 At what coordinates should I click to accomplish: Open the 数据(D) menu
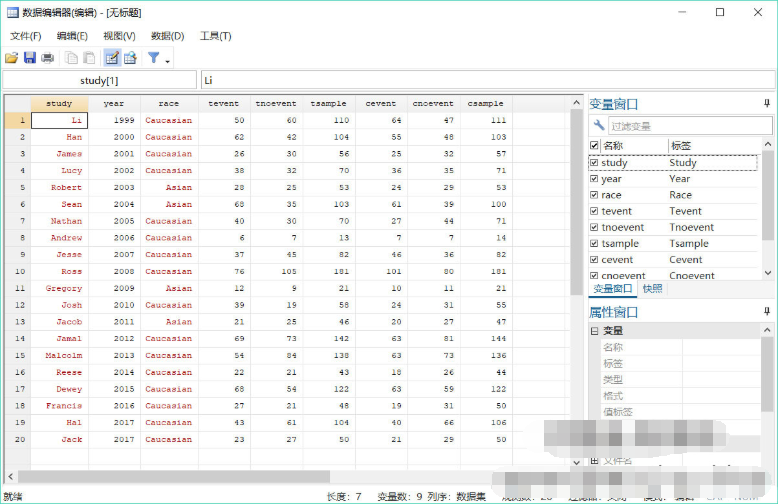point(167,36)
